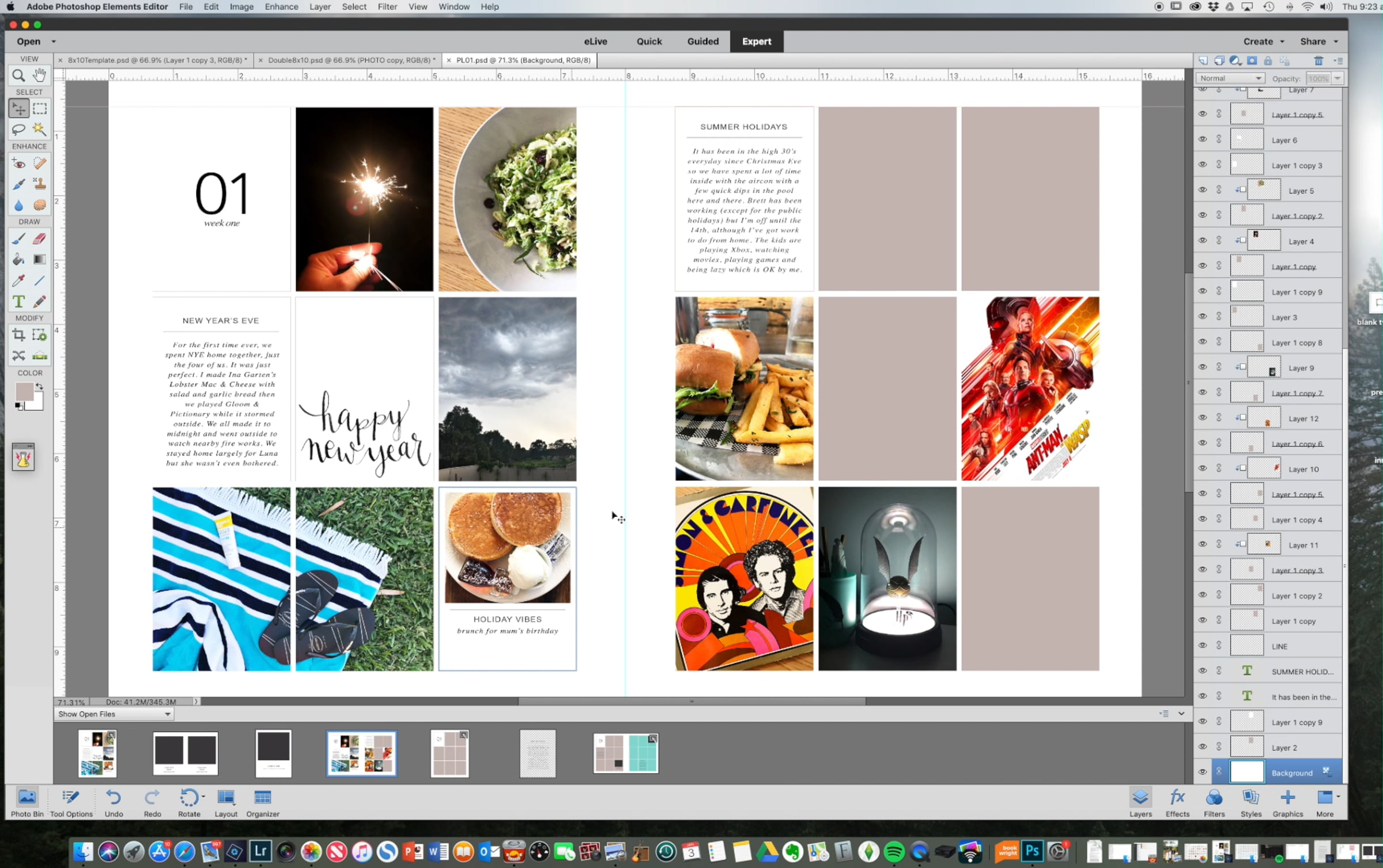Toggle visibility of Layer 4
The width and height of the screenshot is (1383, 868).
pos(1203,241)
